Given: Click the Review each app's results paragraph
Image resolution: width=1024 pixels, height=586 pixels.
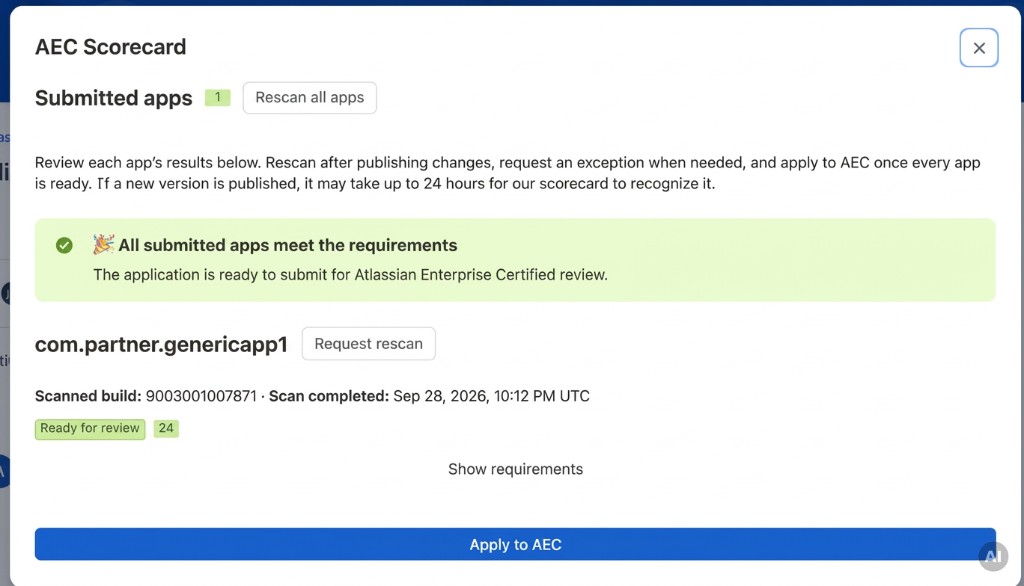Looking at the screenshot, I should [507, 173].
